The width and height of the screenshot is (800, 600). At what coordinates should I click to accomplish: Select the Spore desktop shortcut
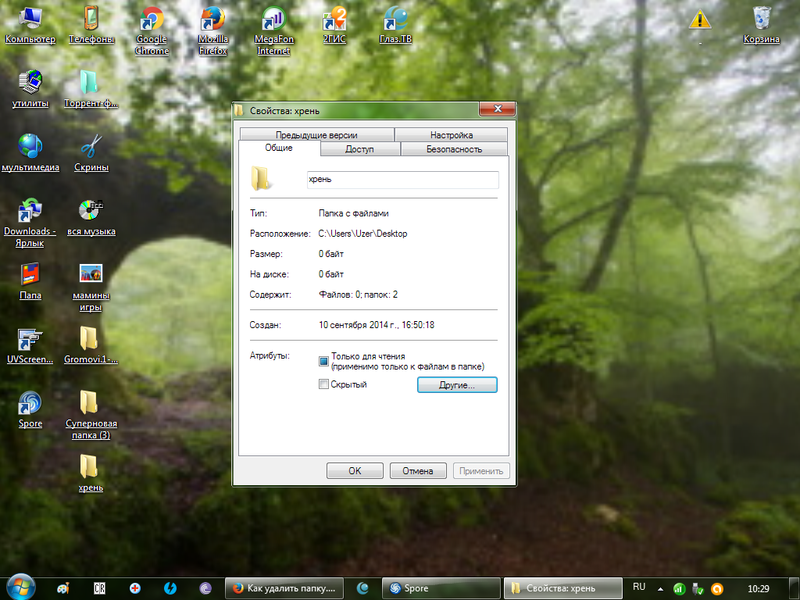point(30,403)
